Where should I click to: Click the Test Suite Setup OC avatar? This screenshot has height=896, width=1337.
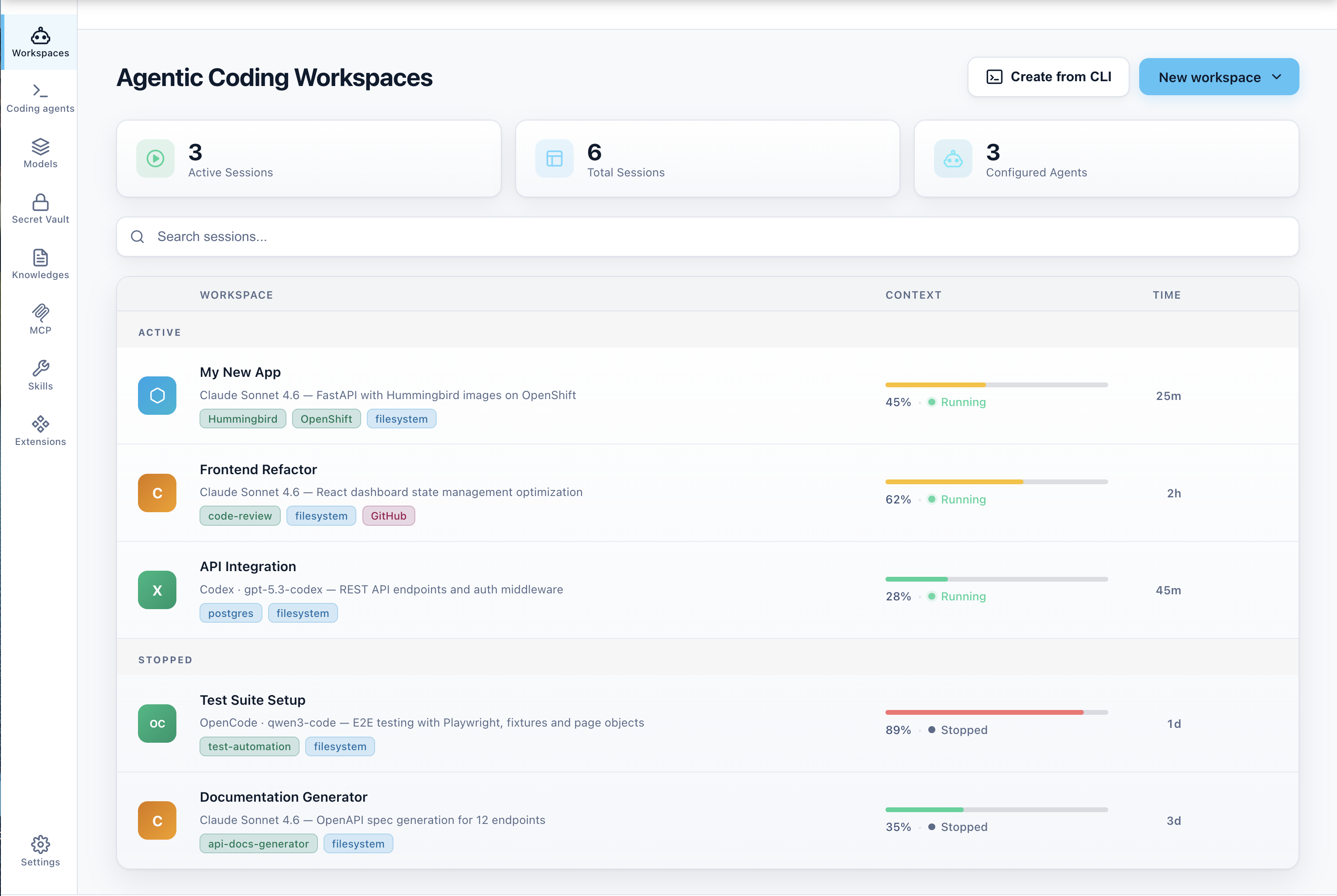pos(157,724)
